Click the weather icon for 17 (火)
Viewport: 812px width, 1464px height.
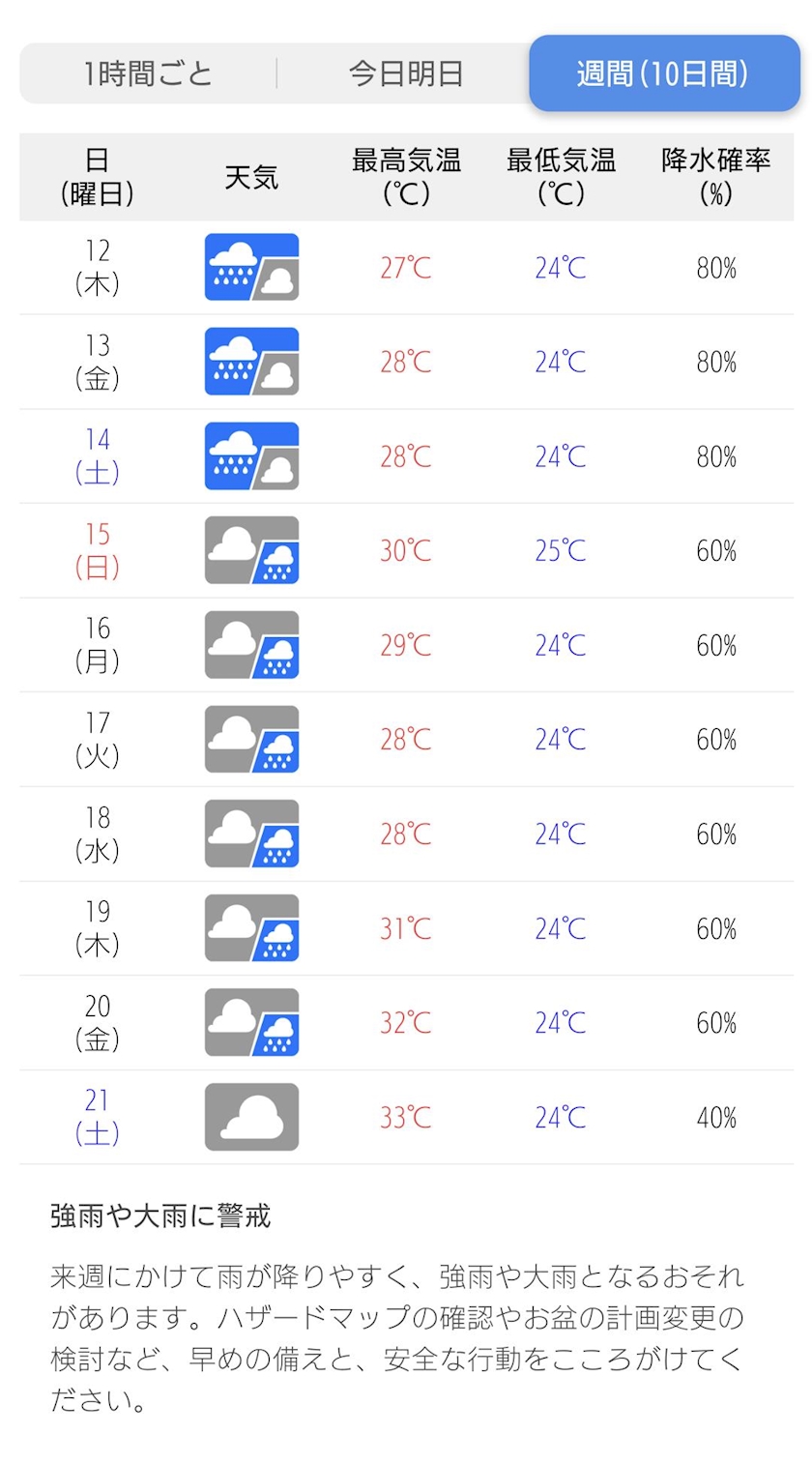tap(251, 740)
